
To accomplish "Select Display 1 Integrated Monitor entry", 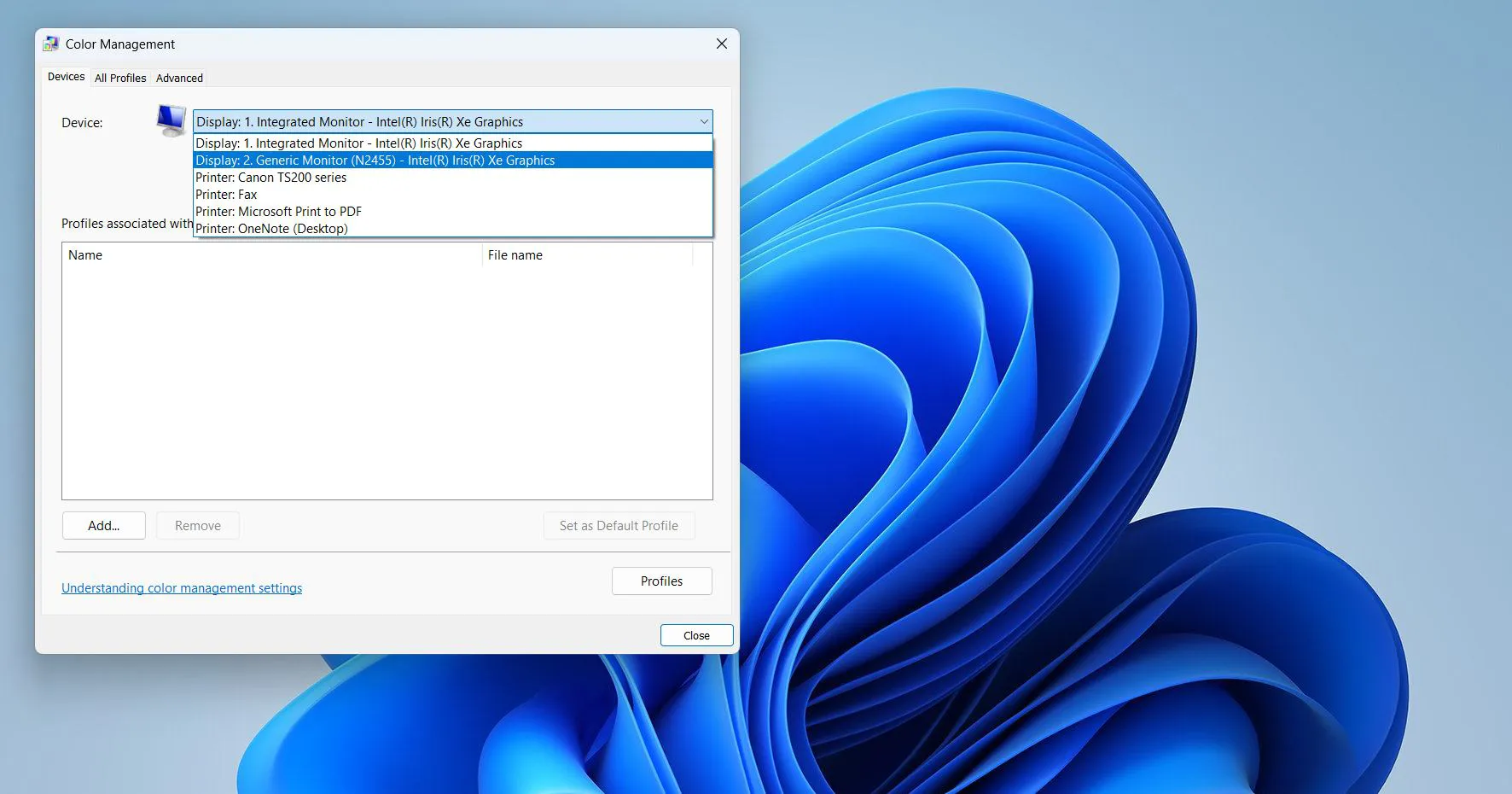I will point(358,143).
